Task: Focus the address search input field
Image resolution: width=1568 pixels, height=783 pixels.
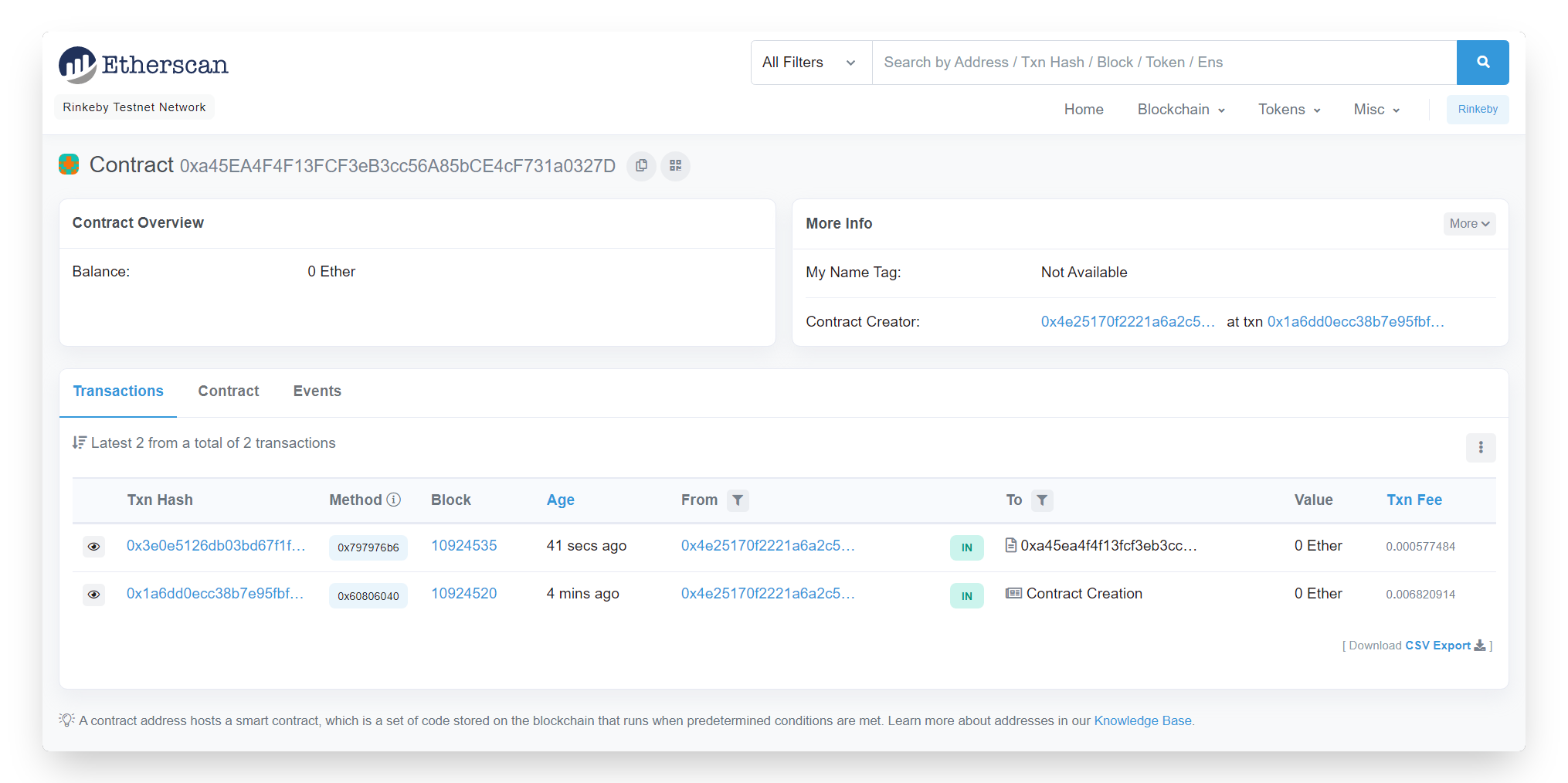Action: click(x=1164, y=63)
